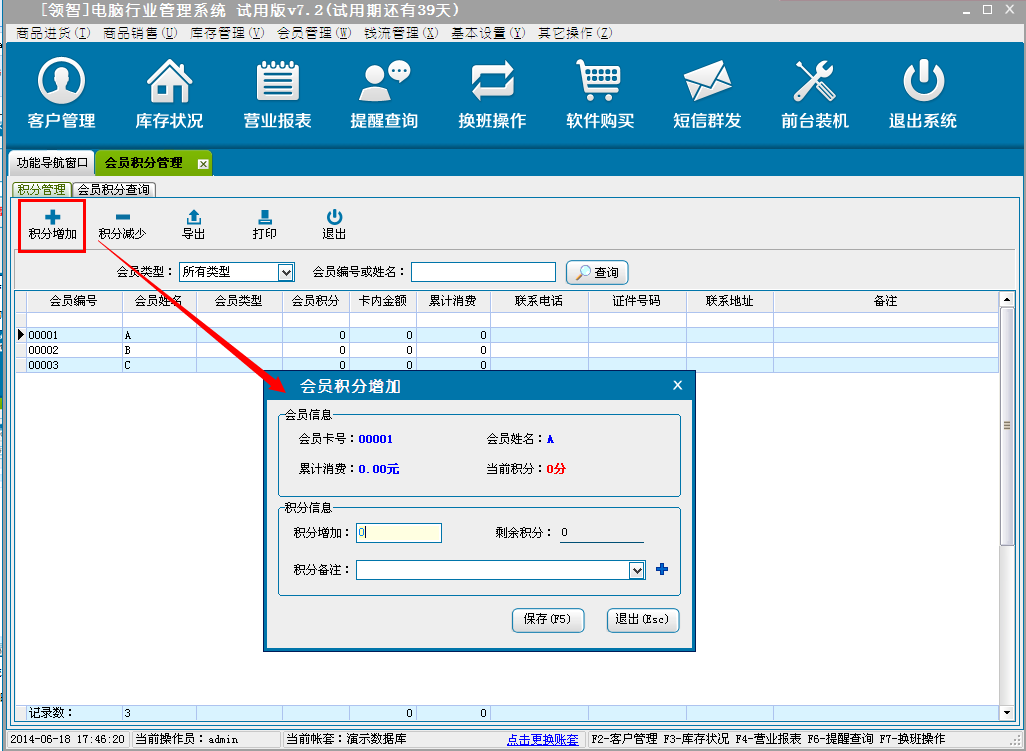
Task: Click the 软件购买 shopping cart icon
Action: [x=600, y=94]
